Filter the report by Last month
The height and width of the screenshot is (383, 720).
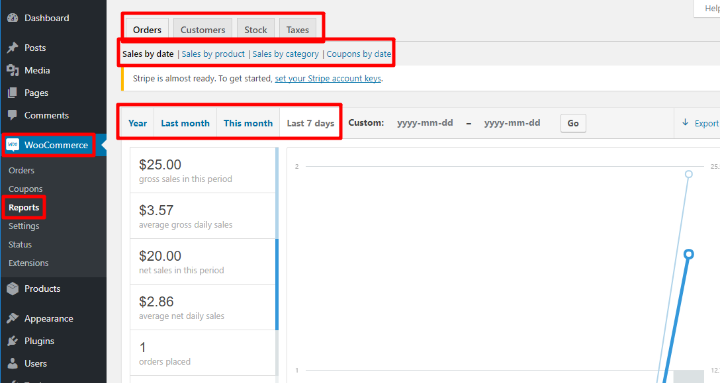click(185, 123)
